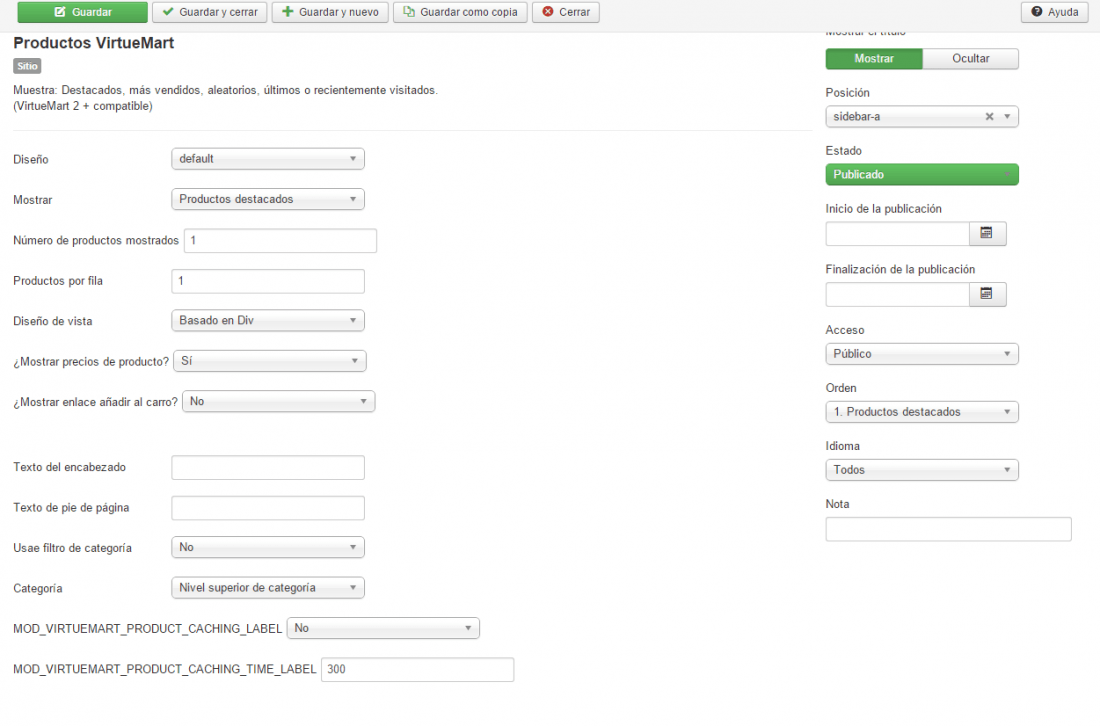Open the Mostrar Productos destacados dropdown

pyautogui.click(x=268, y=199)
